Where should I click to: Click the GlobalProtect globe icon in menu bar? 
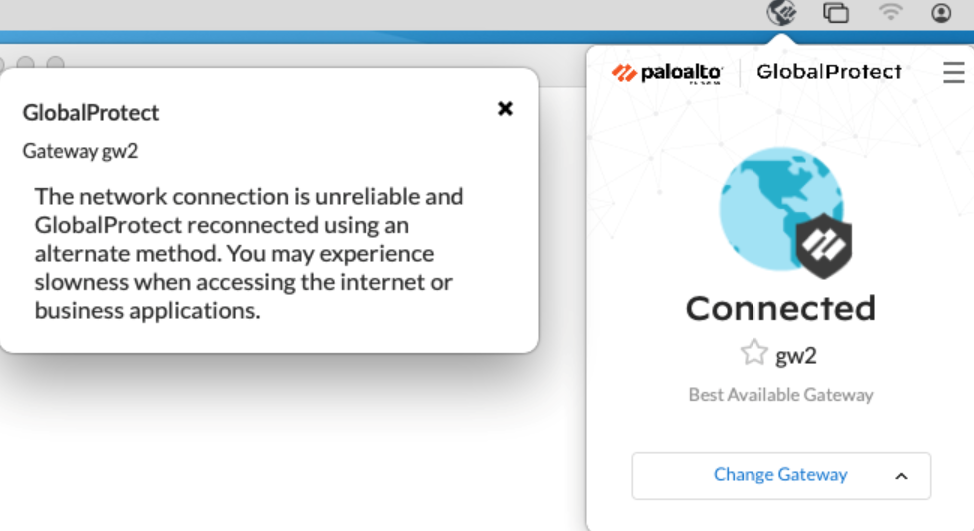[781, 13]
